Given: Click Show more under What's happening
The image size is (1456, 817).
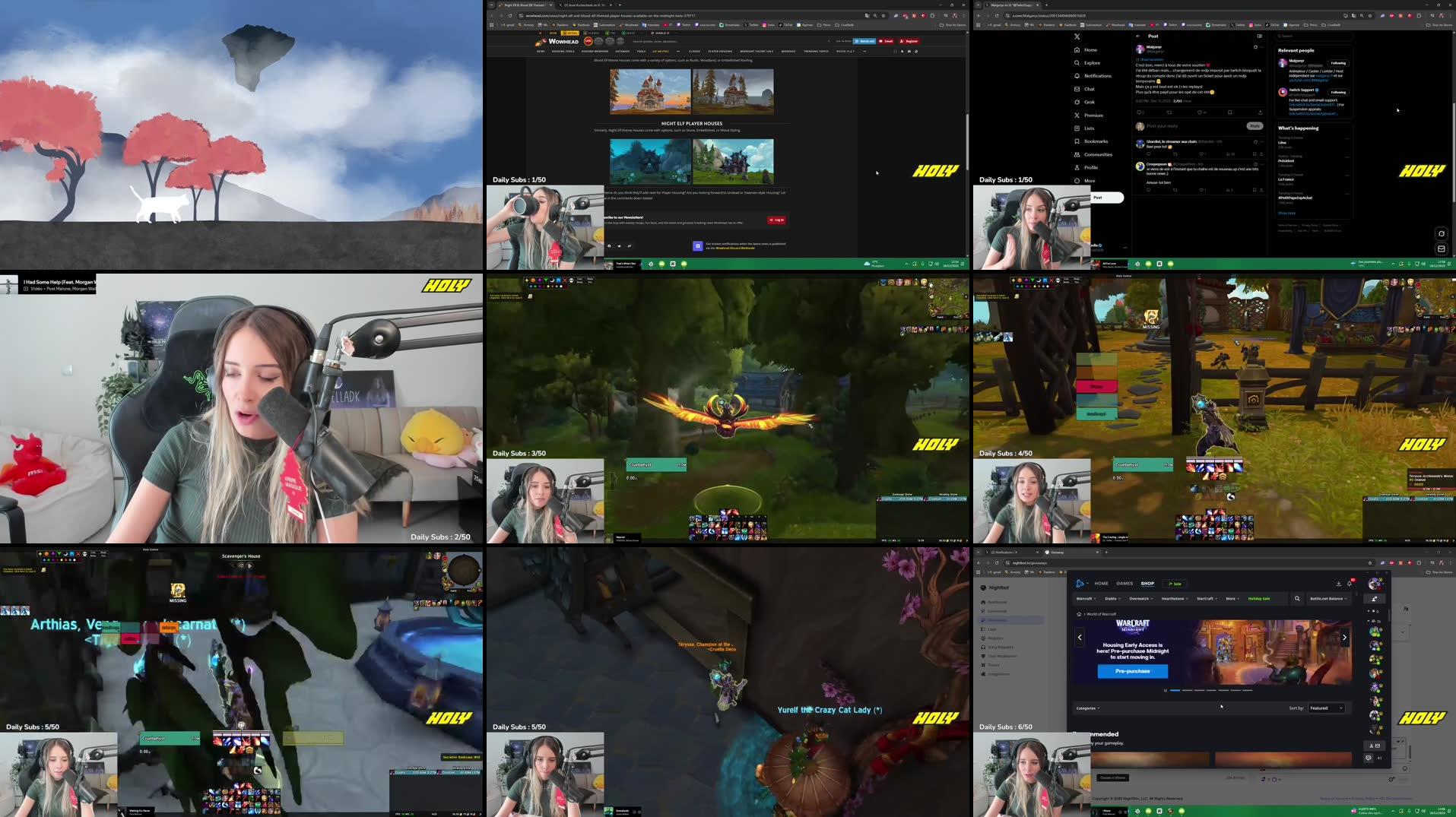Looking at the screenshot, I should click(1286, 214).
